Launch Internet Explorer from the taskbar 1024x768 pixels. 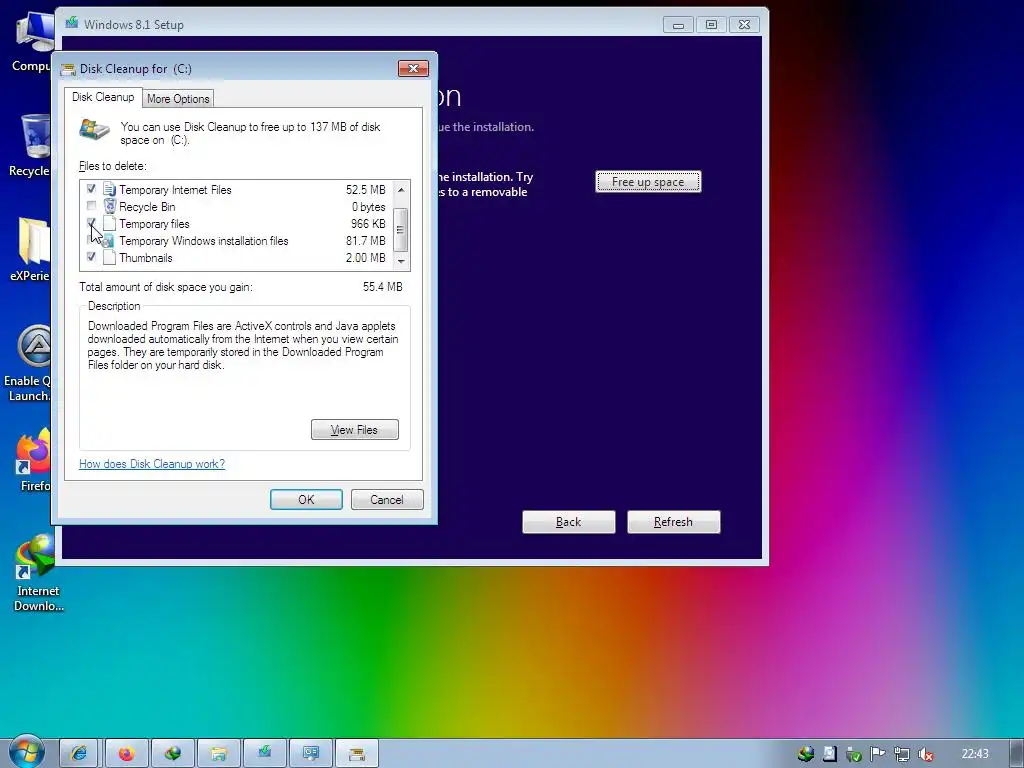point(79,754)
